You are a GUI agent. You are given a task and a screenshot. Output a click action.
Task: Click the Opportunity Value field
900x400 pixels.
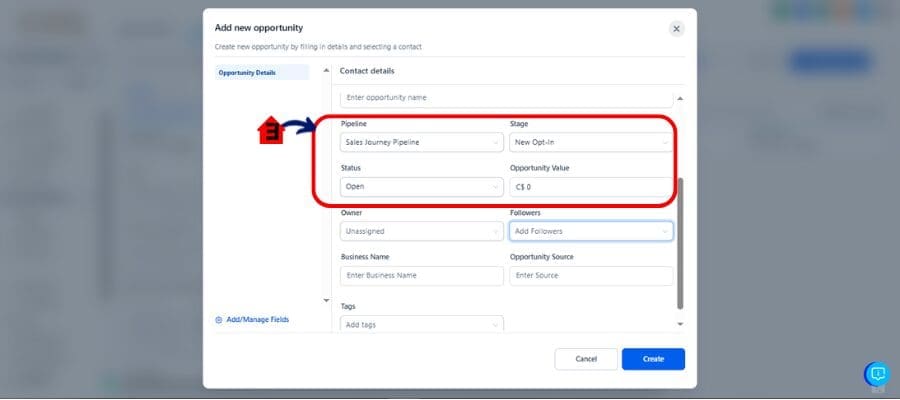(x=590, y=187)
